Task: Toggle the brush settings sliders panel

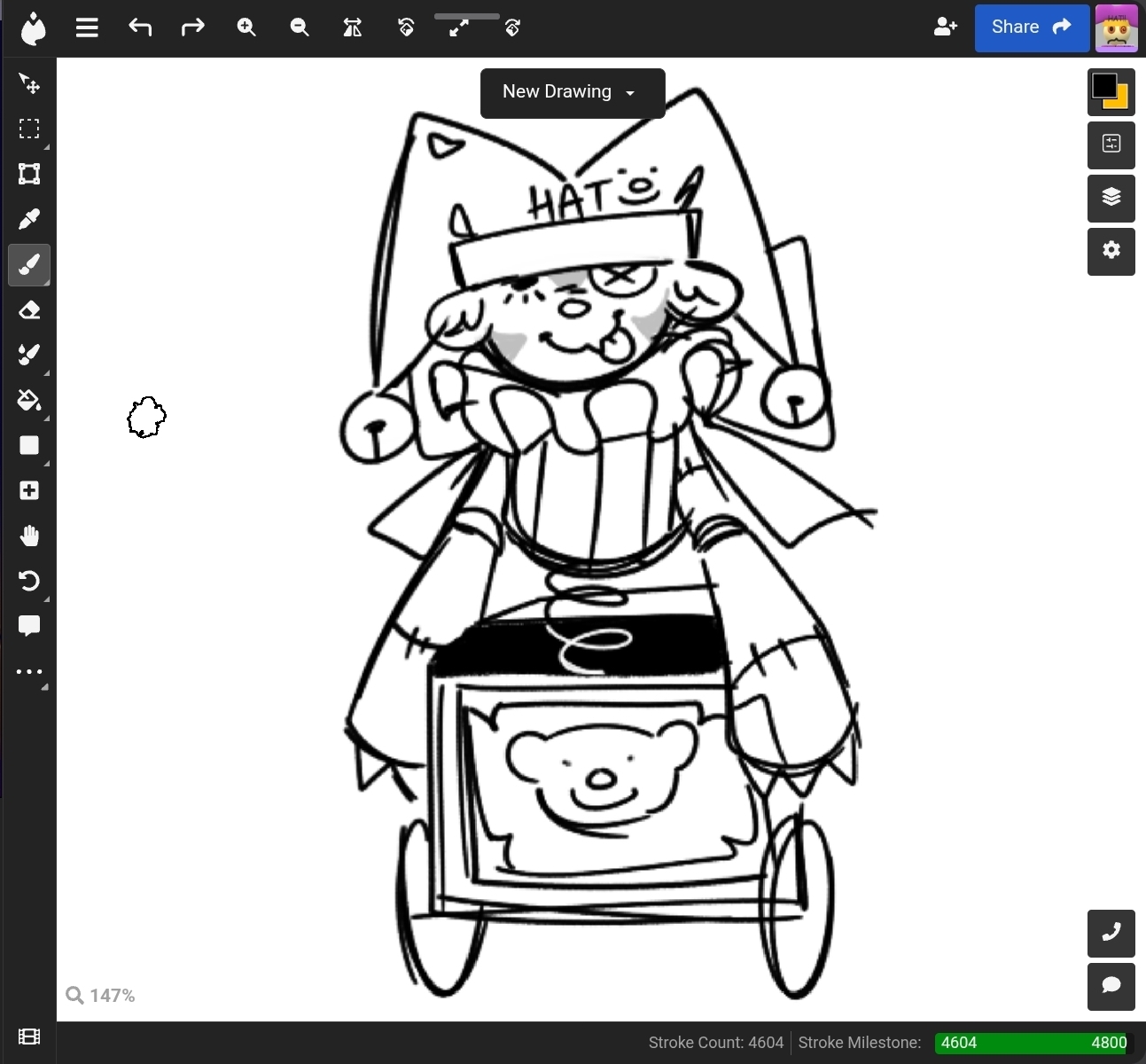Action: [1111, 144]
